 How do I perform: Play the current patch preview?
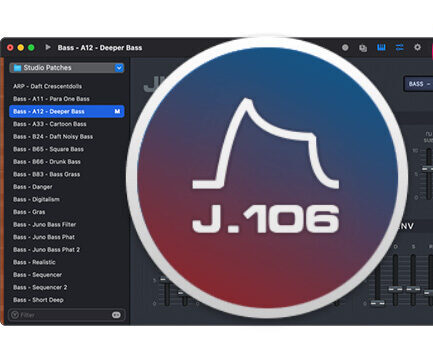pyautogui.click(x=48, y=47)
